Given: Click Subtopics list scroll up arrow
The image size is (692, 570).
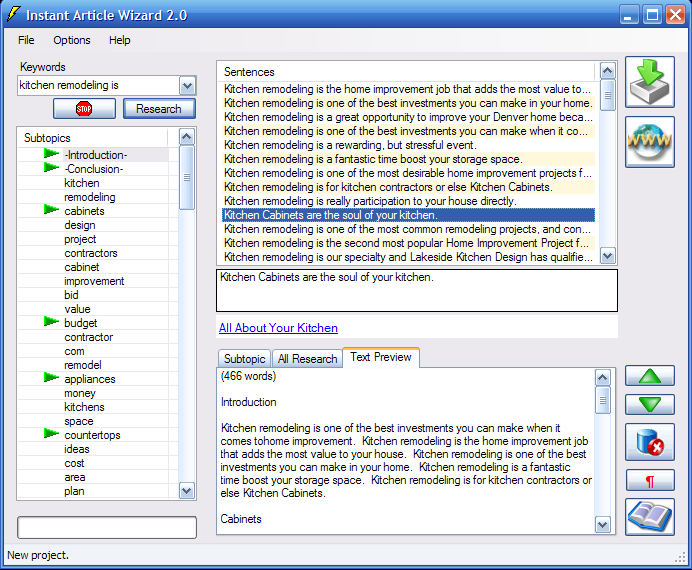Looking at the screenshot, I should pyautogui.click(x=187, y=137).
